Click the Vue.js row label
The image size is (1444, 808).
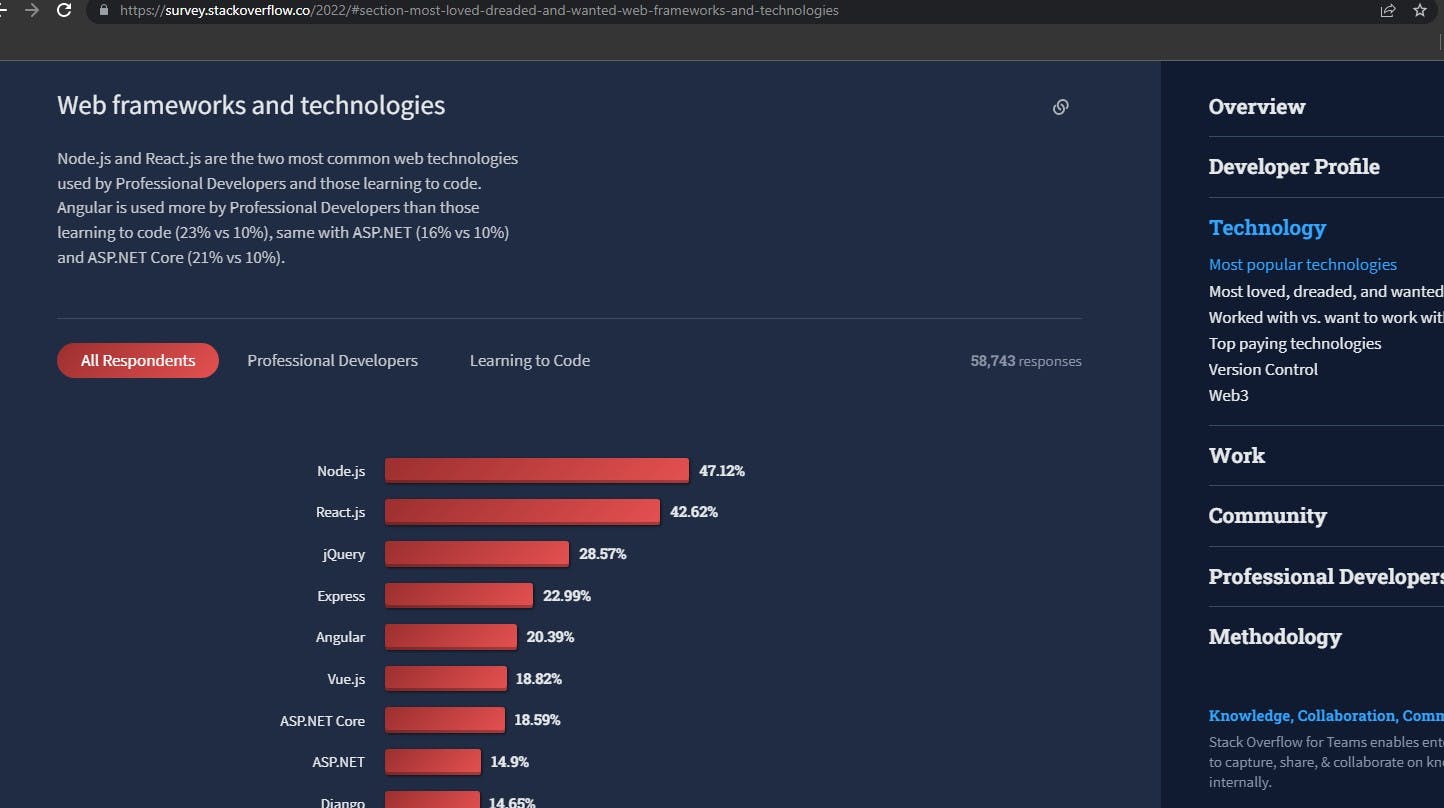346,679
